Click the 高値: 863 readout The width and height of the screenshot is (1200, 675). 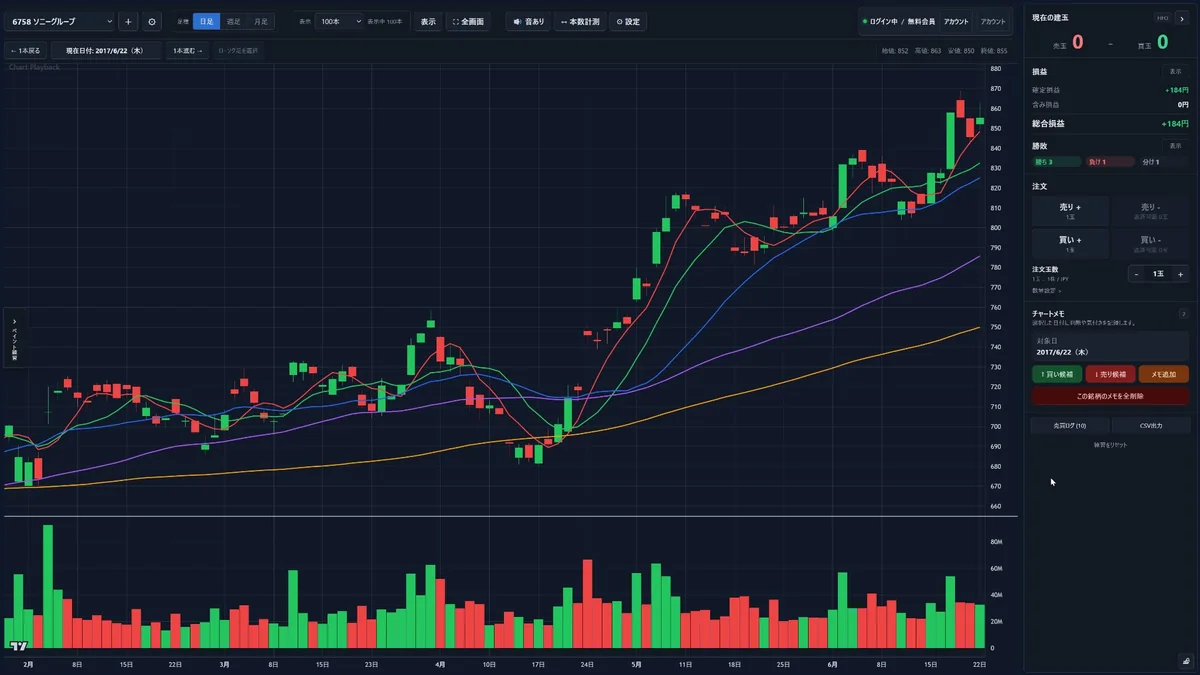pos(928,50)
